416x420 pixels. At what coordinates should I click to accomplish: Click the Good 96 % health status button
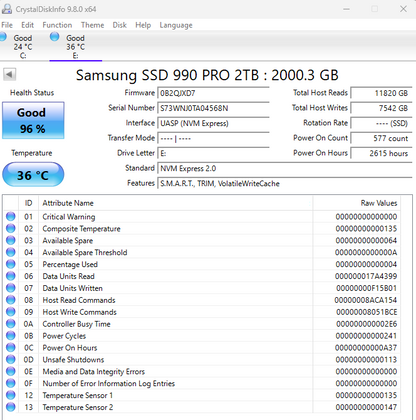(33, 120)
